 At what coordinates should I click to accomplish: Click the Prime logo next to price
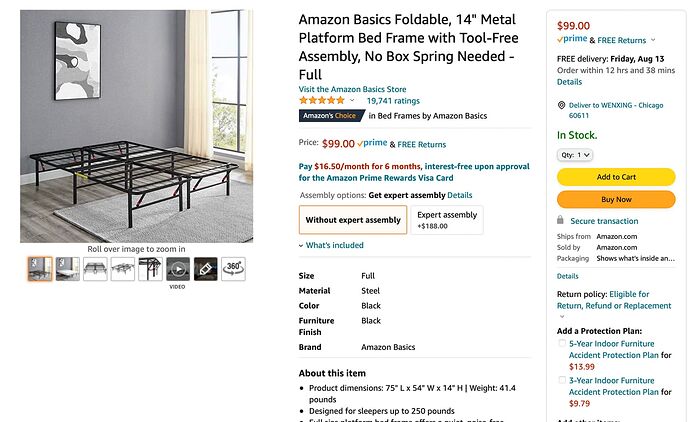coord(372,143)
